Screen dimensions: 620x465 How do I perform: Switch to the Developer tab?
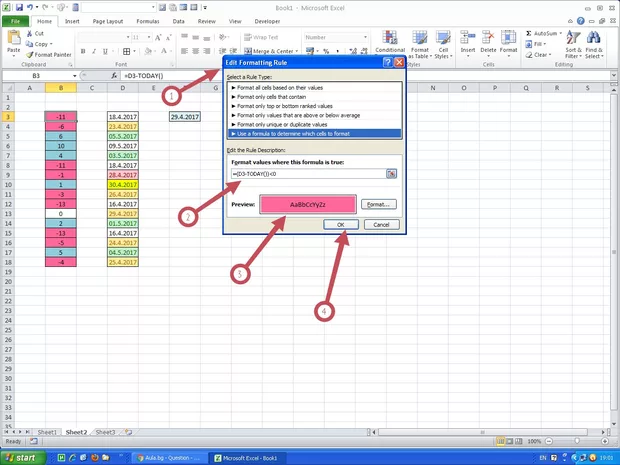(x=267, y=21)
